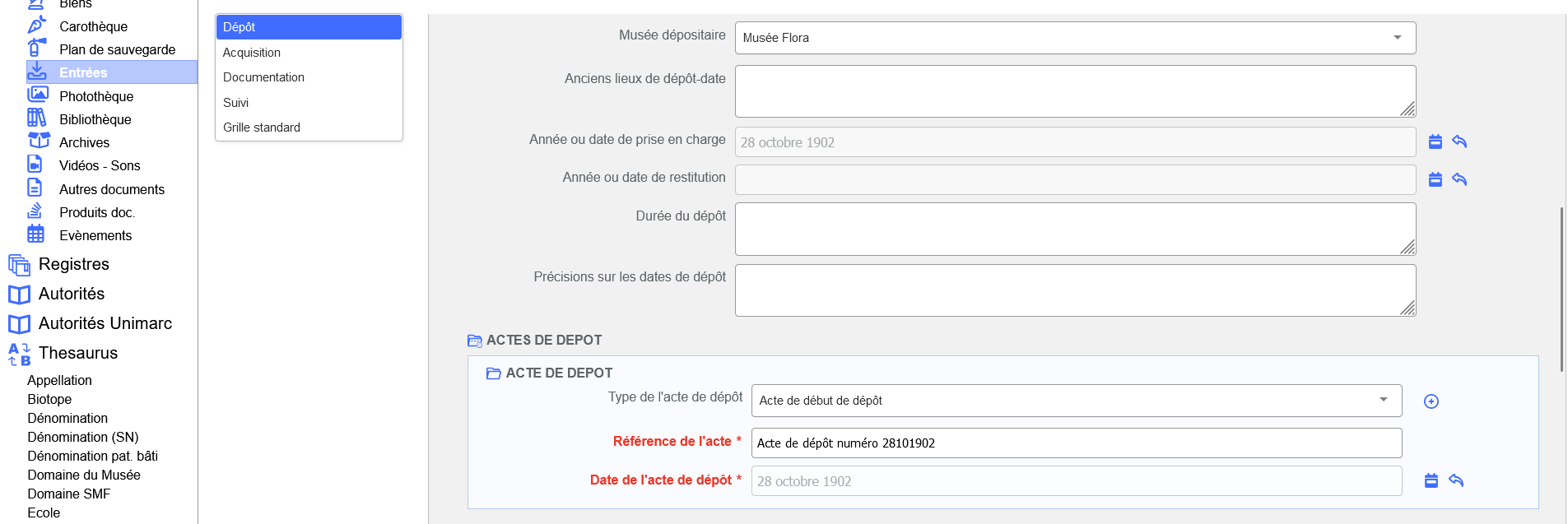This screenshot has height=524, width=1568.
Task: Open the Grille standard view
Action: pyautogui.click(x=262, y=128)
